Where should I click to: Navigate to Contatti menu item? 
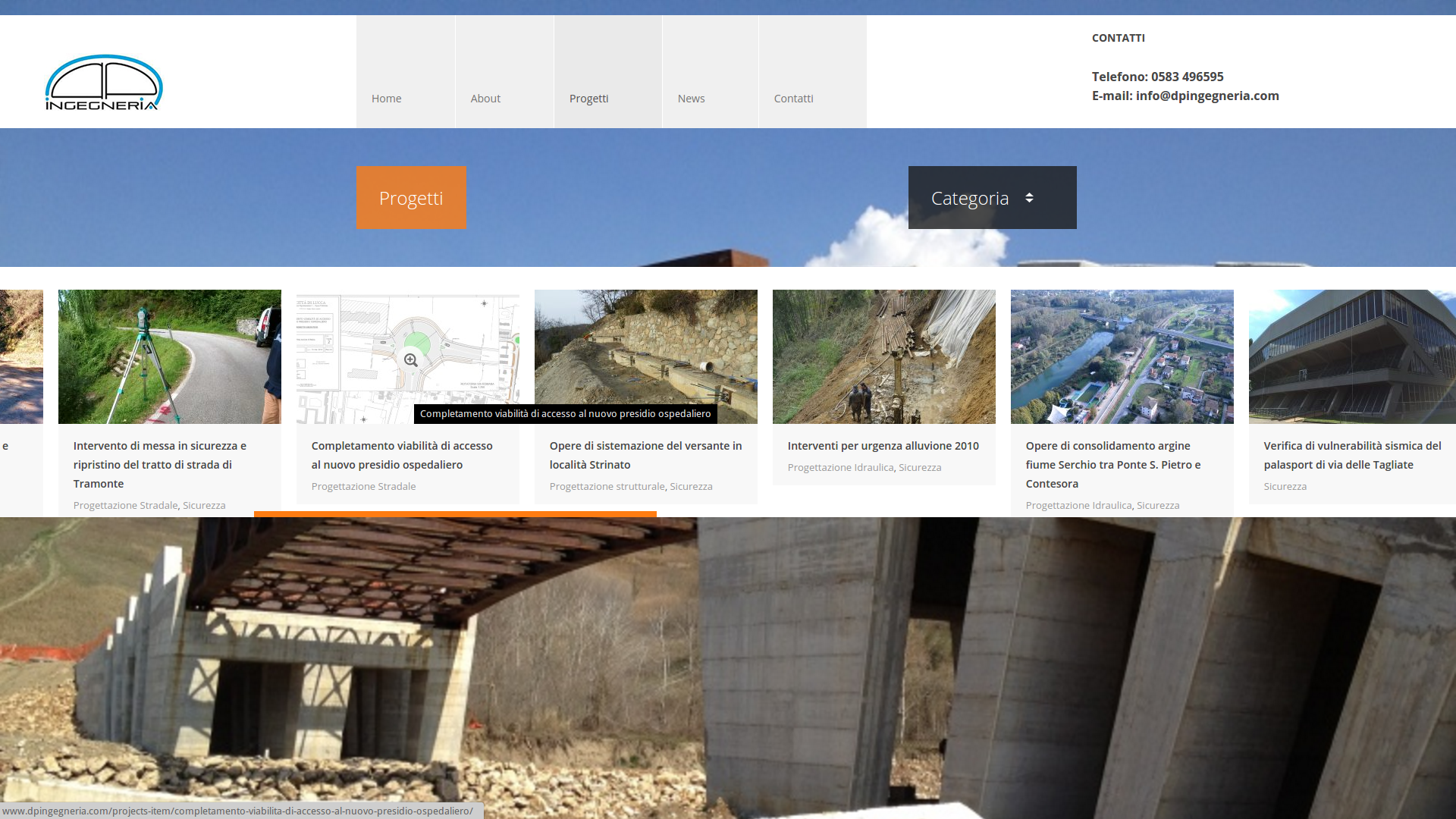(793, 99)
